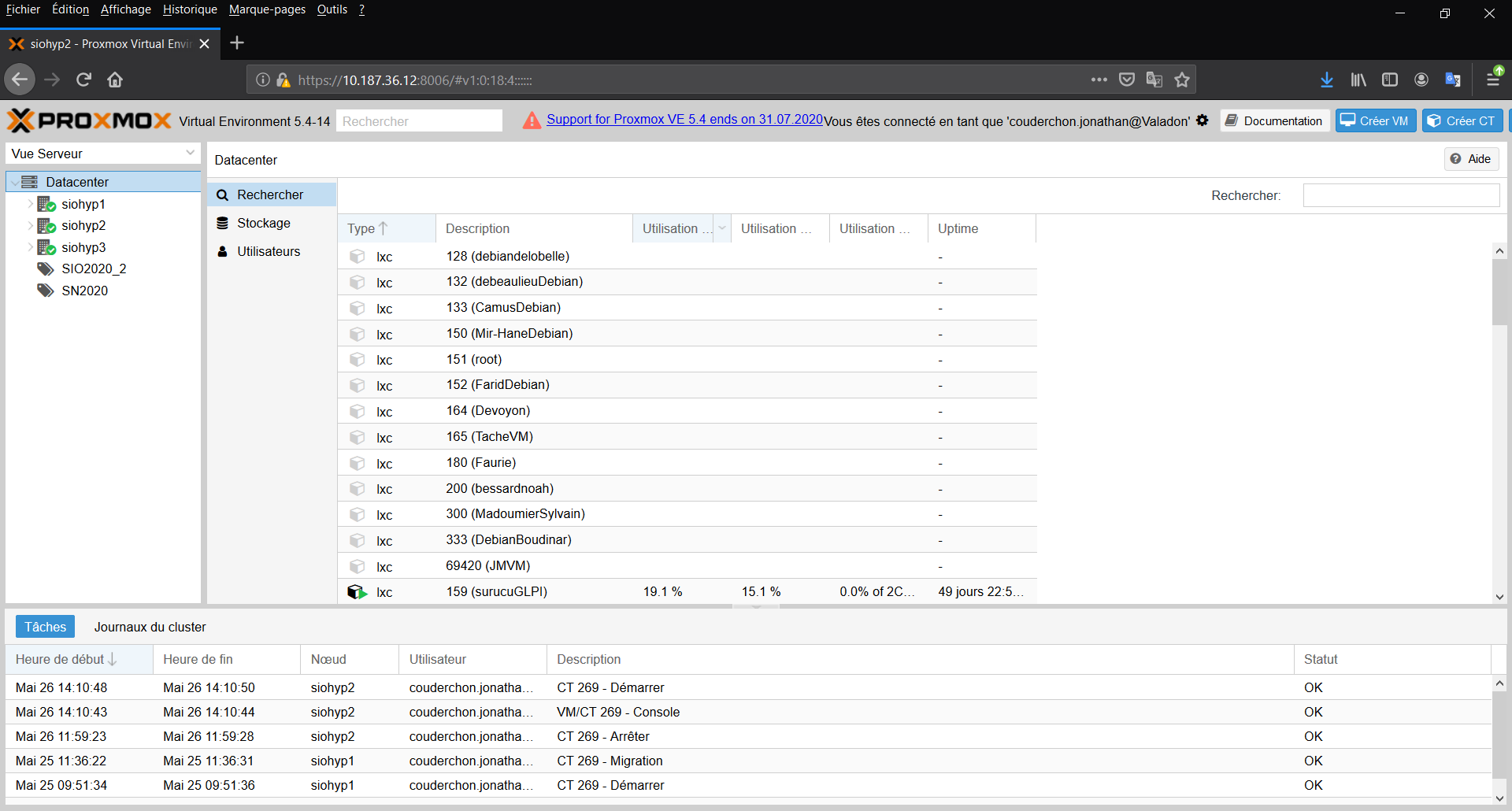The image size is (1512, 811).
Task: Open the Fichier menu
Action: [23, 9]
